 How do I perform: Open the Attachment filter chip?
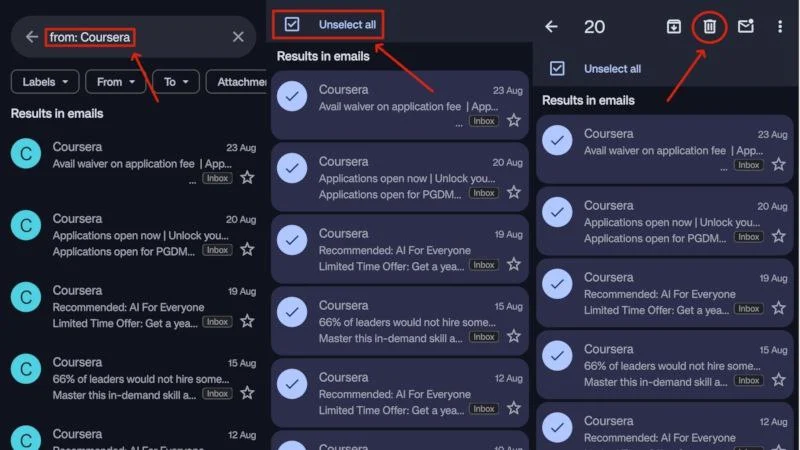pyautogui.click(x=237, y=82)
